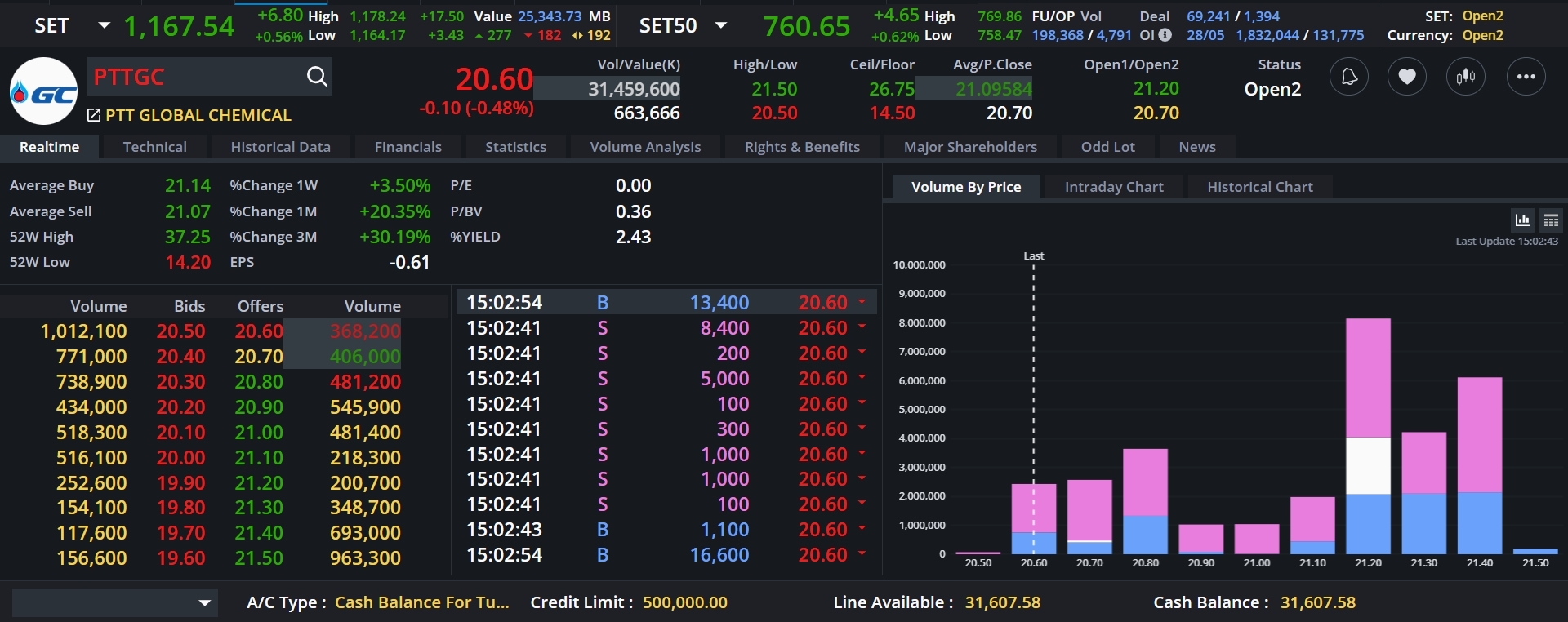Click the 21.30 volume bar in chart

click(1424, 493)
